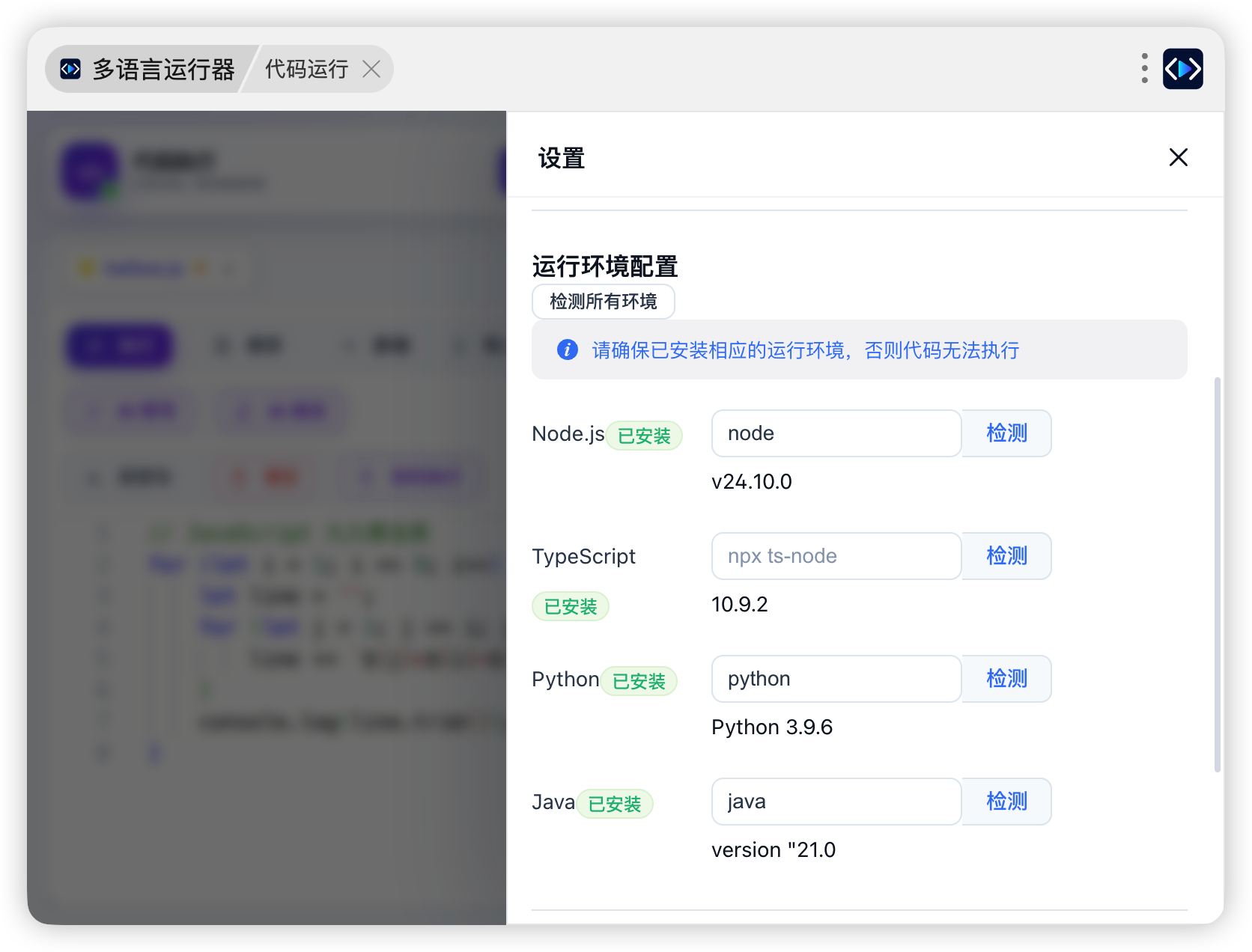The height and width of the screenshot is (952, 1252).
Task: Select the 代码运行 tab label
Action: [x=306, y=69]
